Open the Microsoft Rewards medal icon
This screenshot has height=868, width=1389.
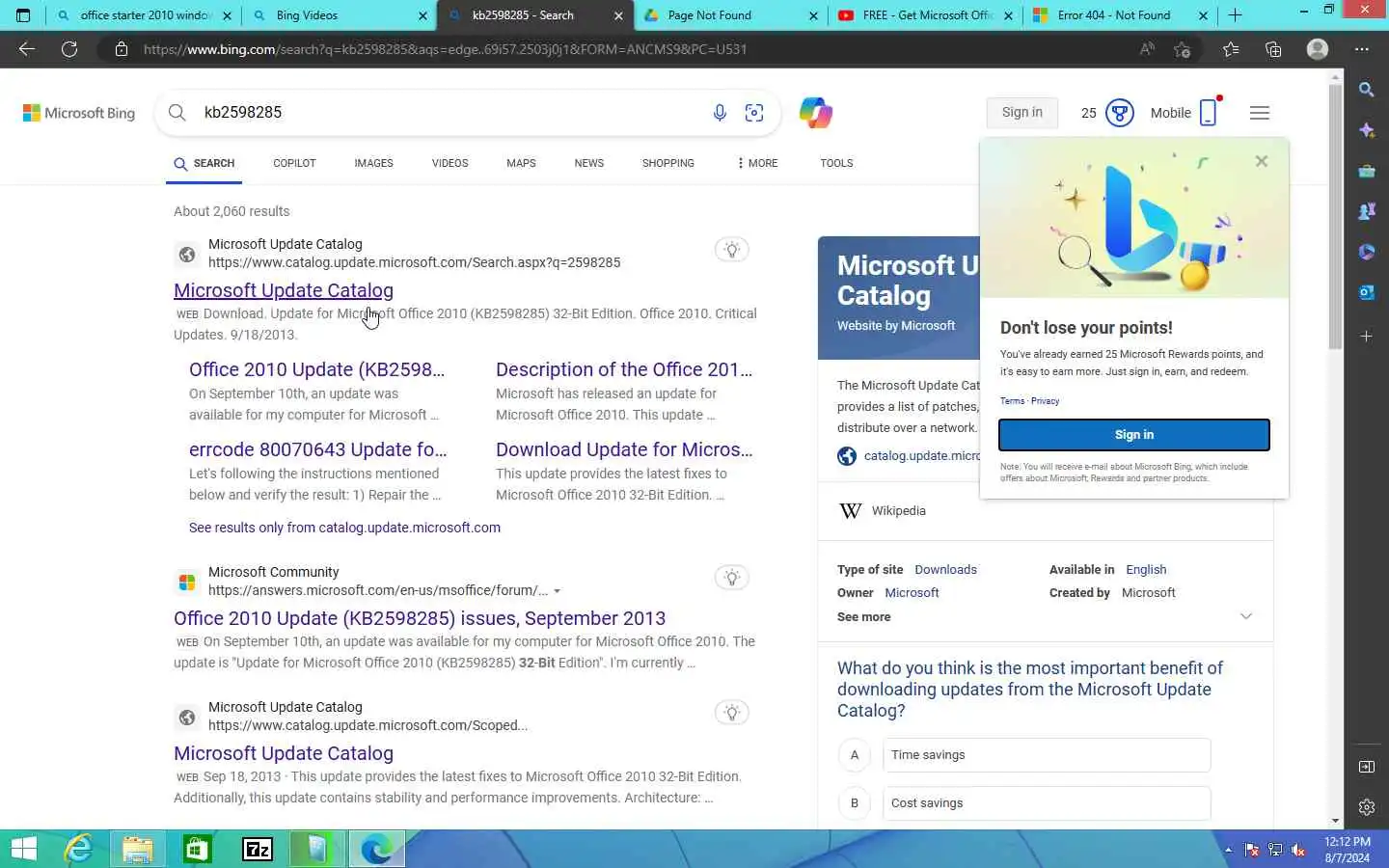point(1119,113)
